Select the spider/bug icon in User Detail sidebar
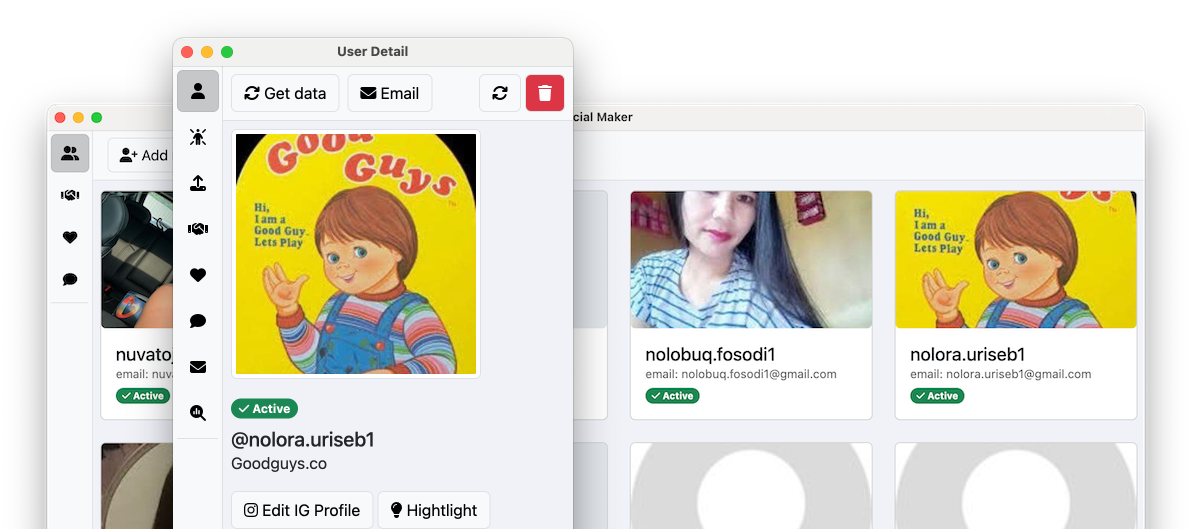 [x=197, y=138]
